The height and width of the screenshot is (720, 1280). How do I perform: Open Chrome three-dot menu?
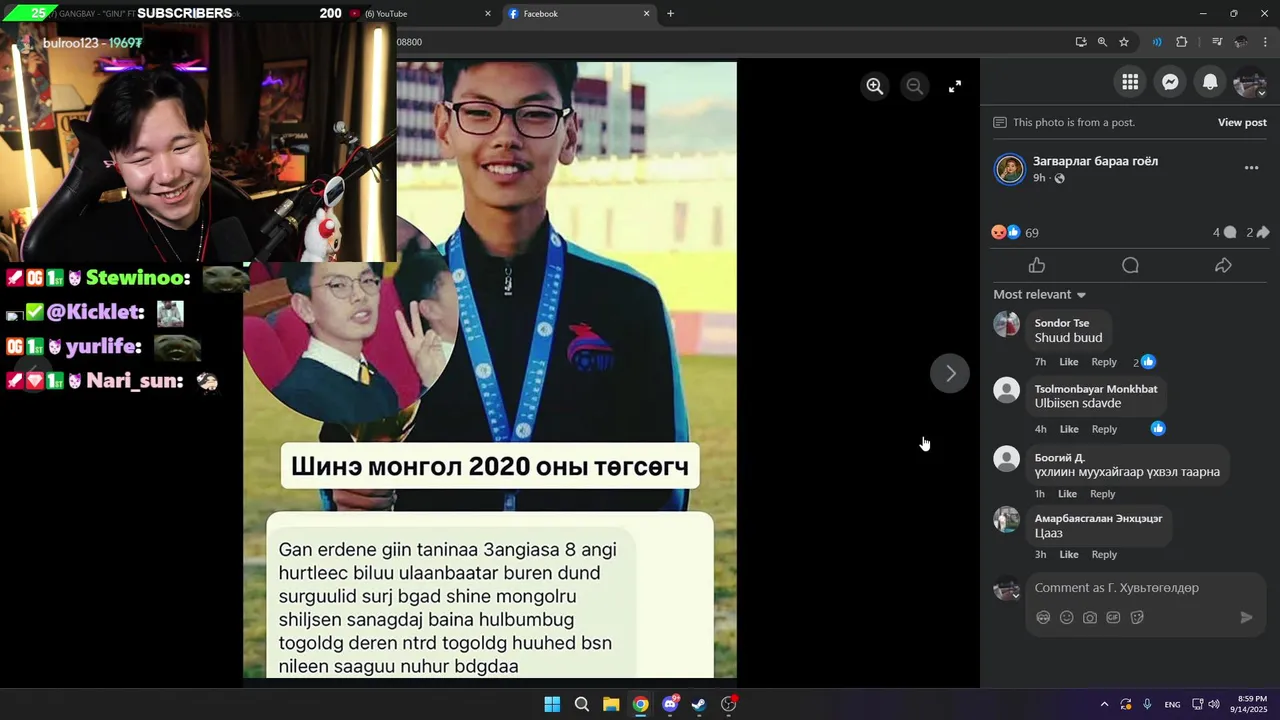pyautogui.click(x=1265, y=42)
